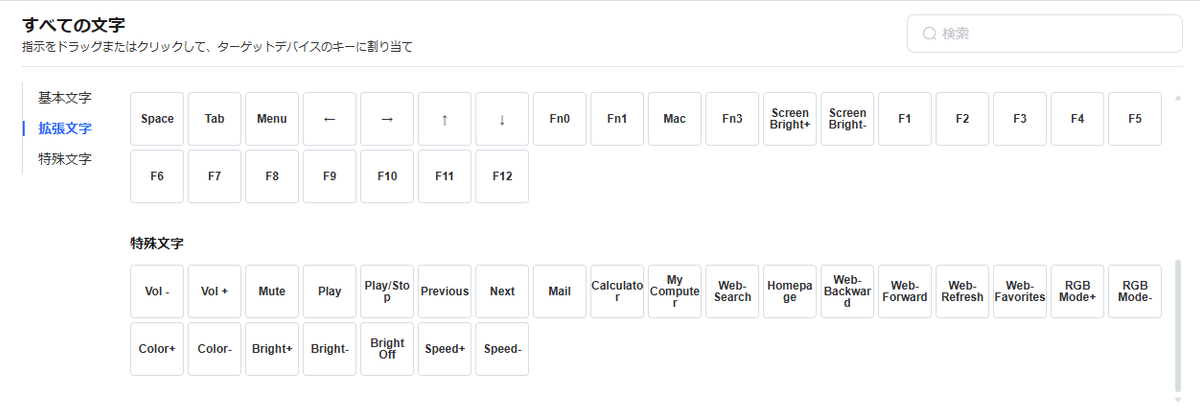Choose the Play/Stop key tile
Viewport: 1200px width, 419px height.
click(387, 291)
